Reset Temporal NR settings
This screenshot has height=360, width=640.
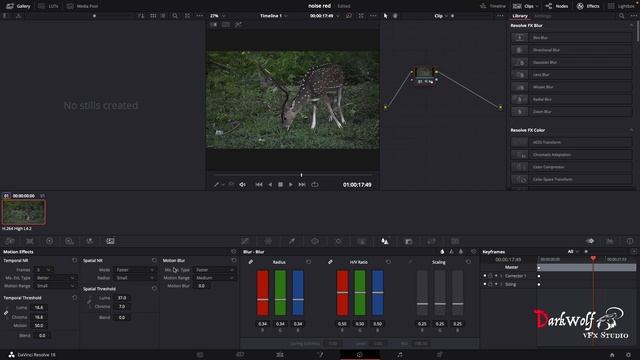point(74,260)
